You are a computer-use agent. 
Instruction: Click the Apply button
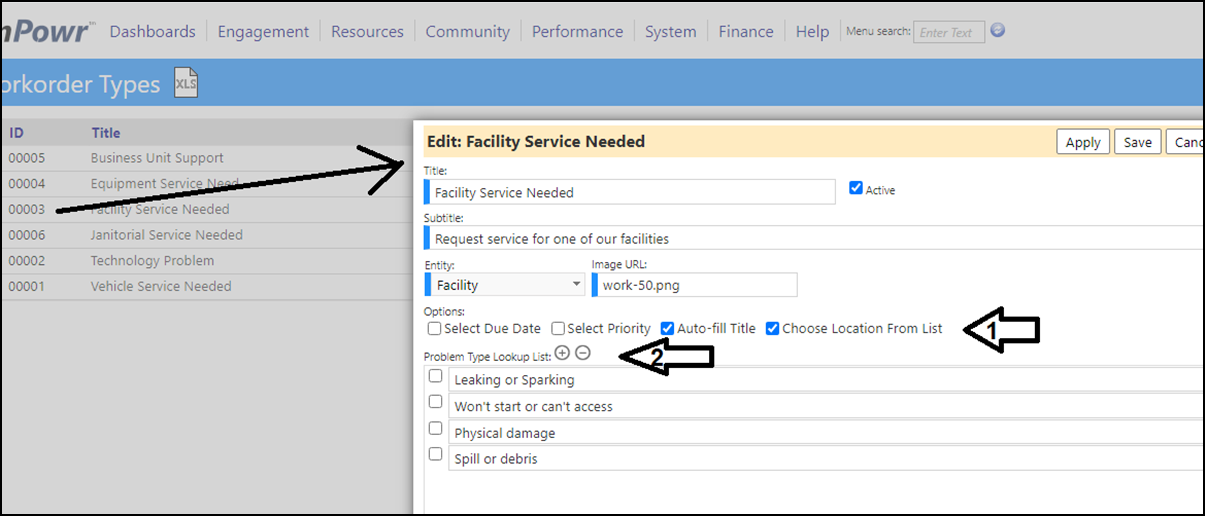coord(1083,142)
